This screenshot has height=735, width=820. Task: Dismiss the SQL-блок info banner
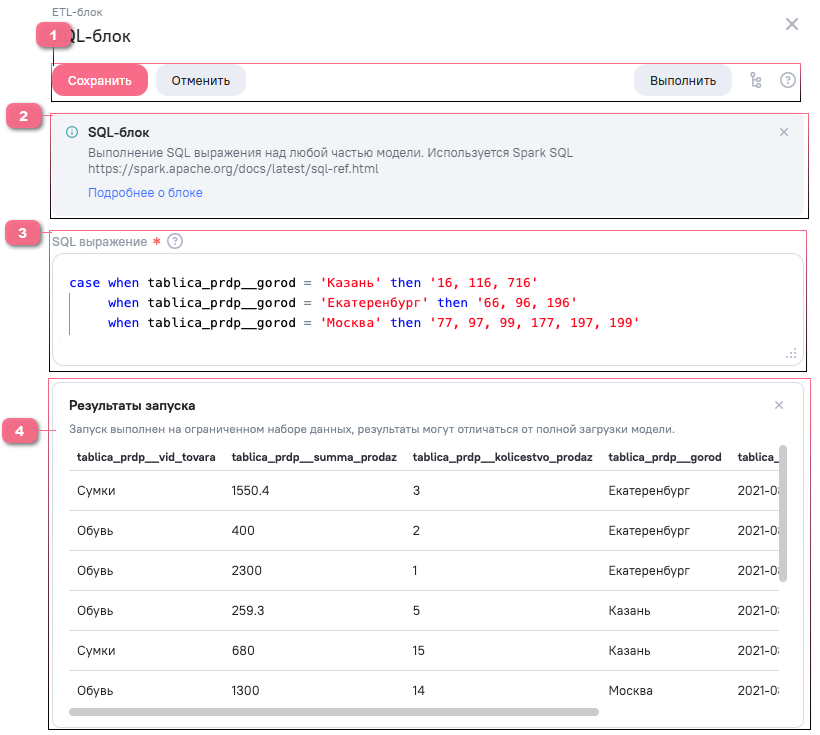click(783, 132)
